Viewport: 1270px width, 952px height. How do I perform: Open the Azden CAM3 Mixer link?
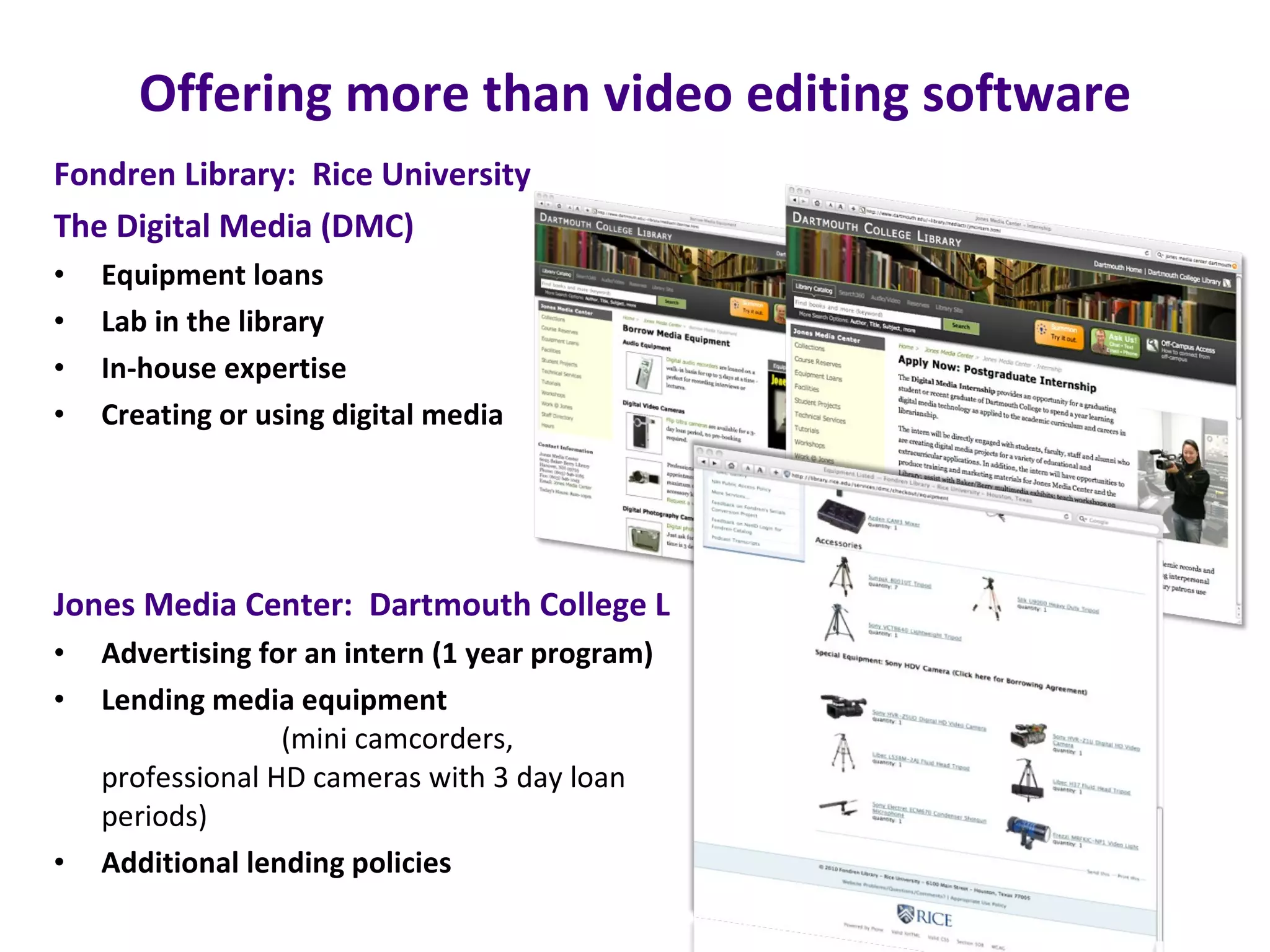(894, 521)
